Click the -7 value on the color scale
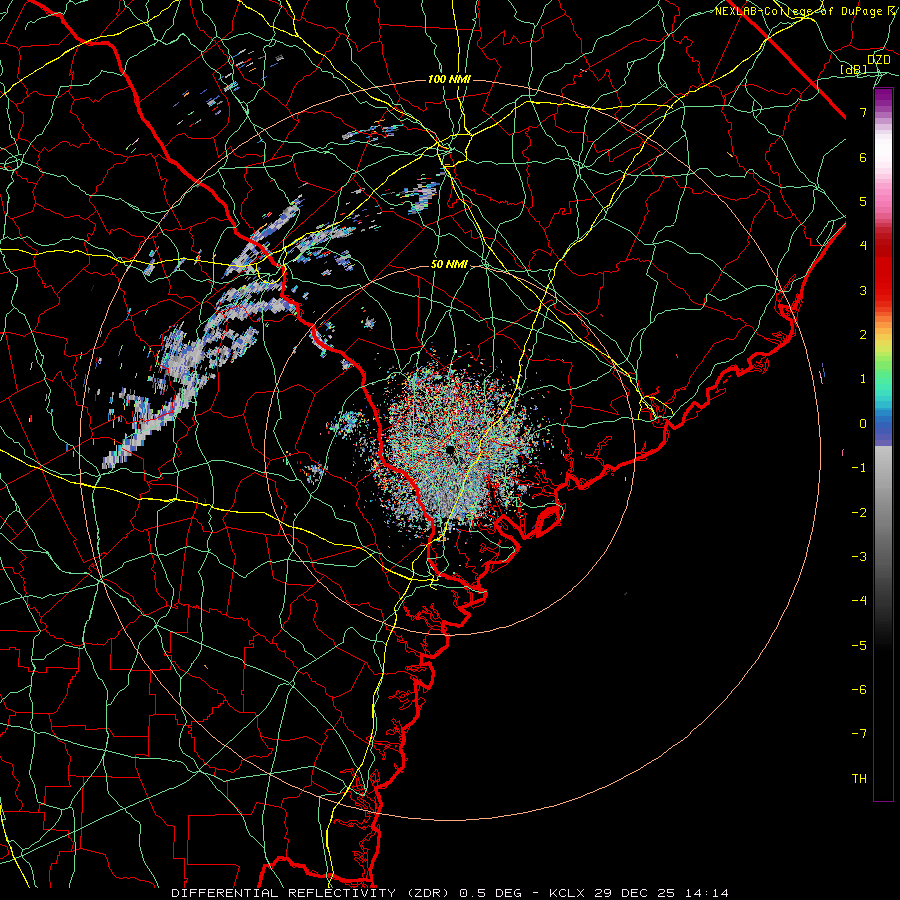 (859, 734)
